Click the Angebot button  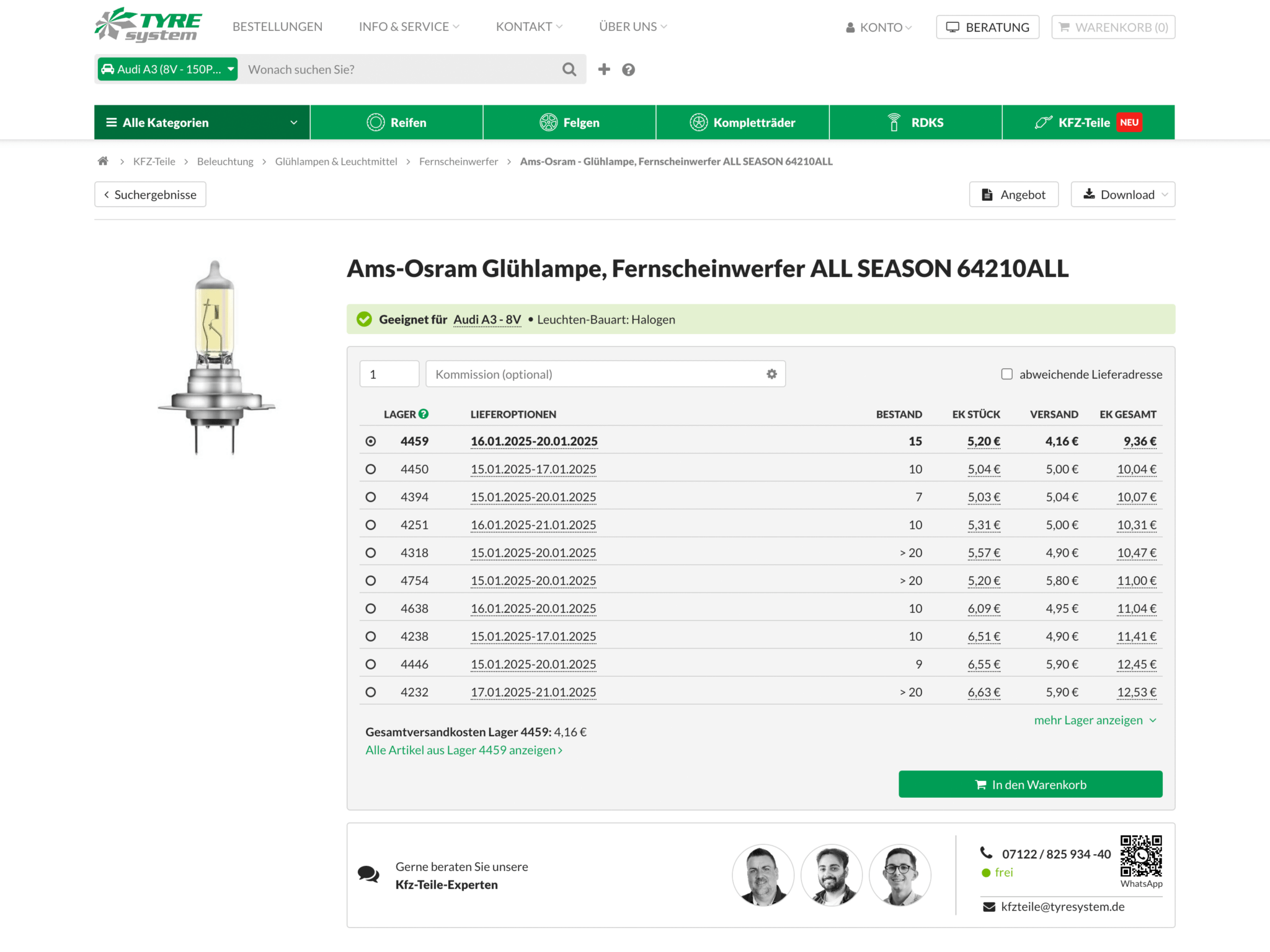tap(1013, 195)
